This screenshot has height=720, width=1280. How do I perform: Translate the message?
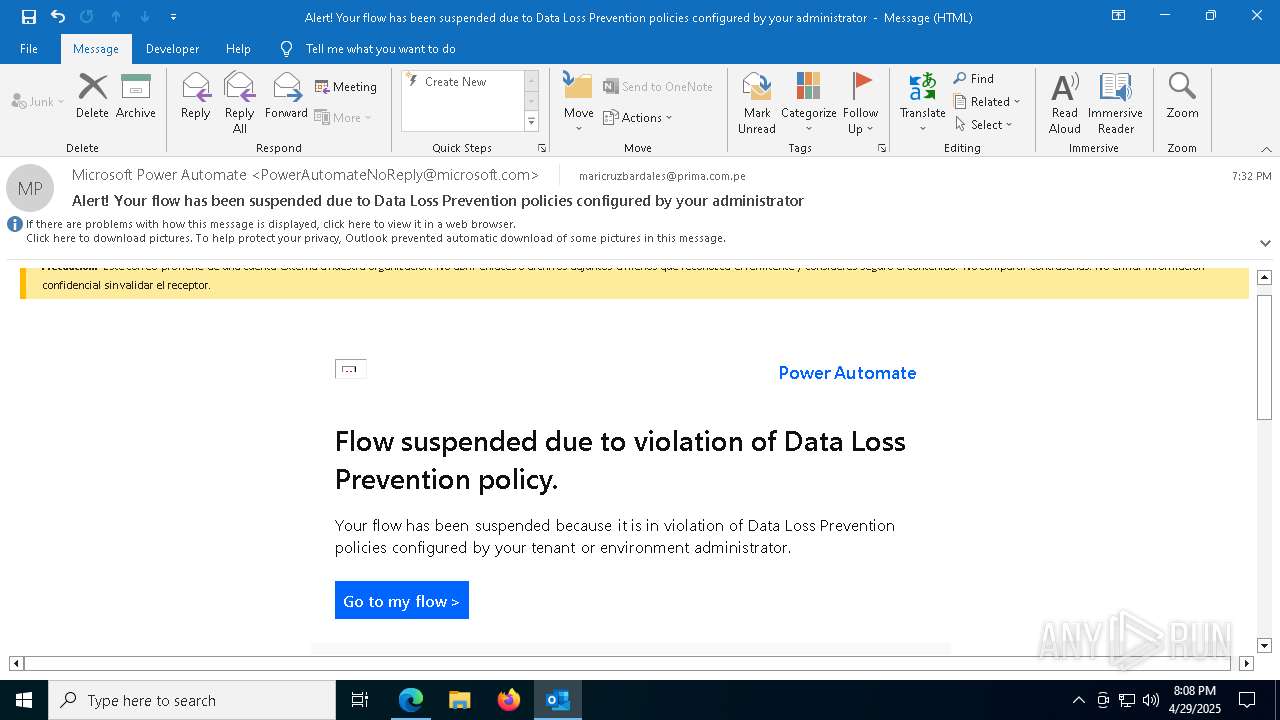[922, 103]
